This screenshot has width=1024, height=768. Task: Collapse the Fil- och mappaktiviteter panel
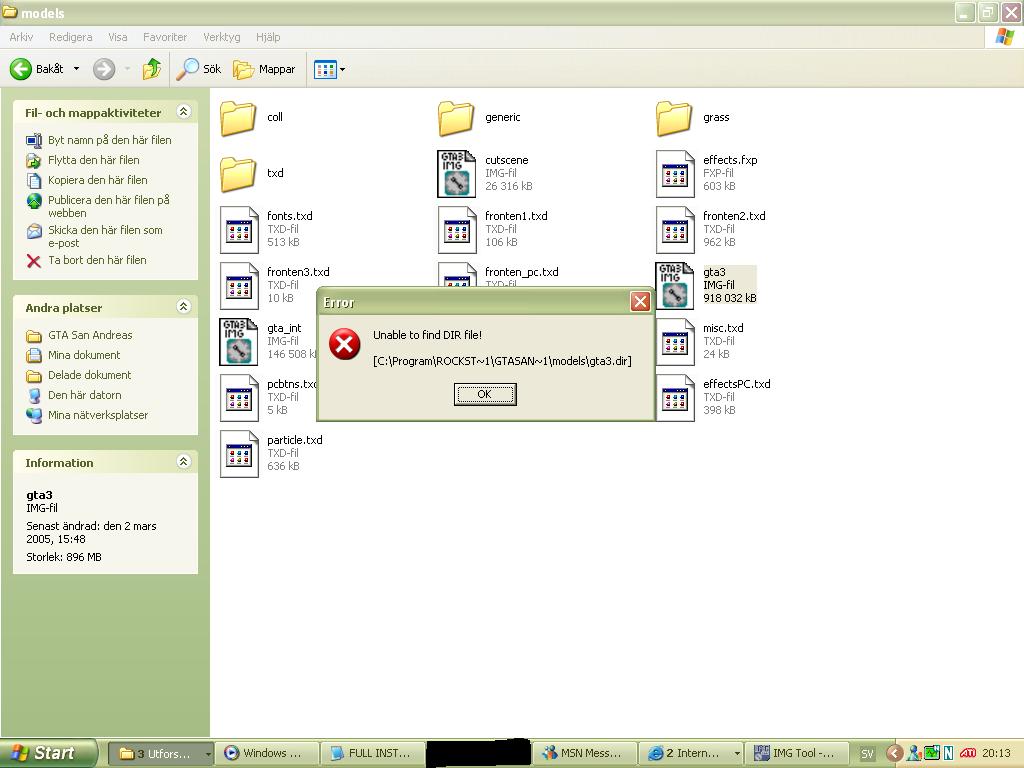(x=184, y=112)
